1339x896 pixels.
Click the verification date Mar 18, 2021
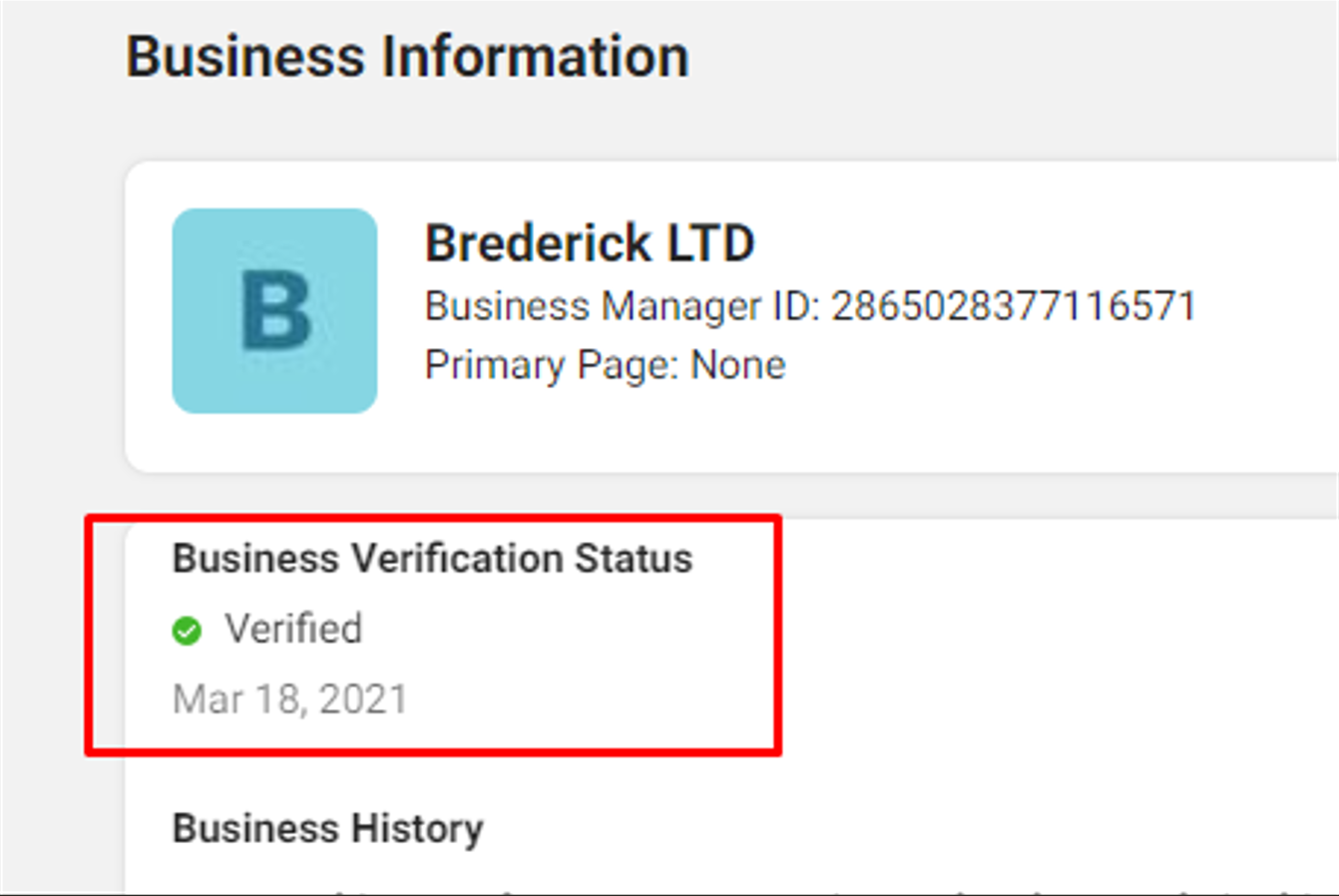point(289,699)
